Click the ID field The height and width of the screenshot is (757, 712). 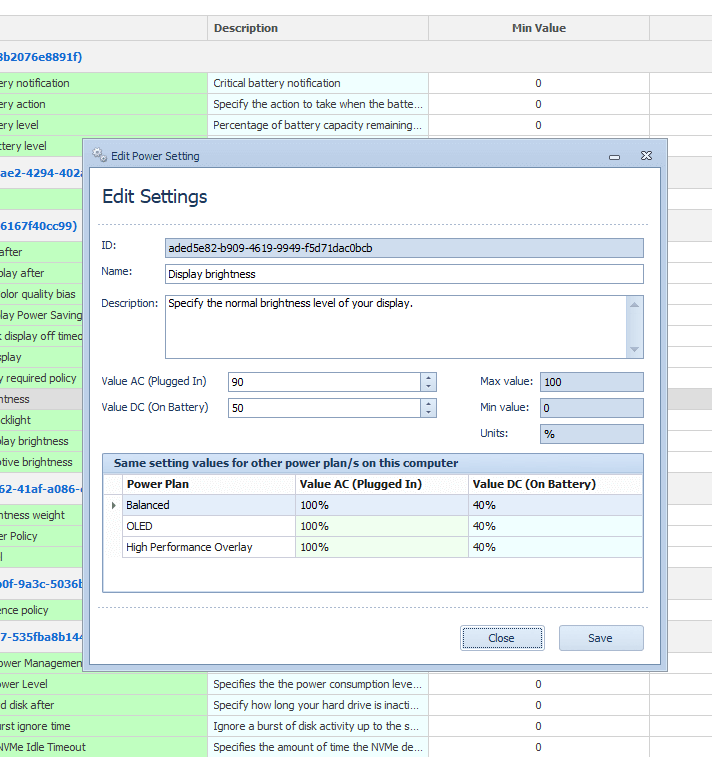[x=404, y=248]
